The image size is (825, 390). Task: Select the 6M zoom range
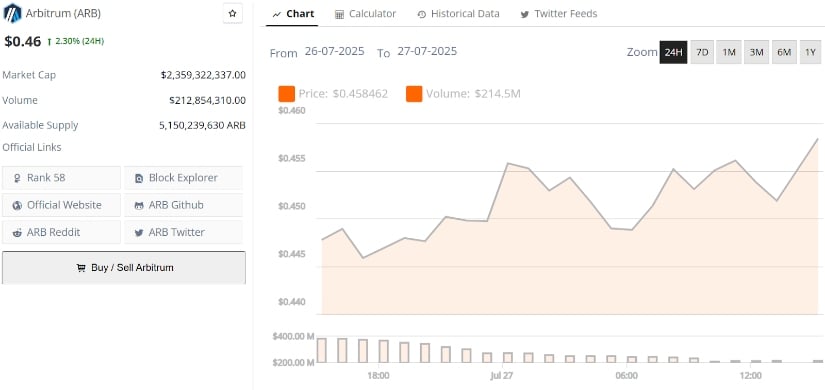tap(784, 52)
